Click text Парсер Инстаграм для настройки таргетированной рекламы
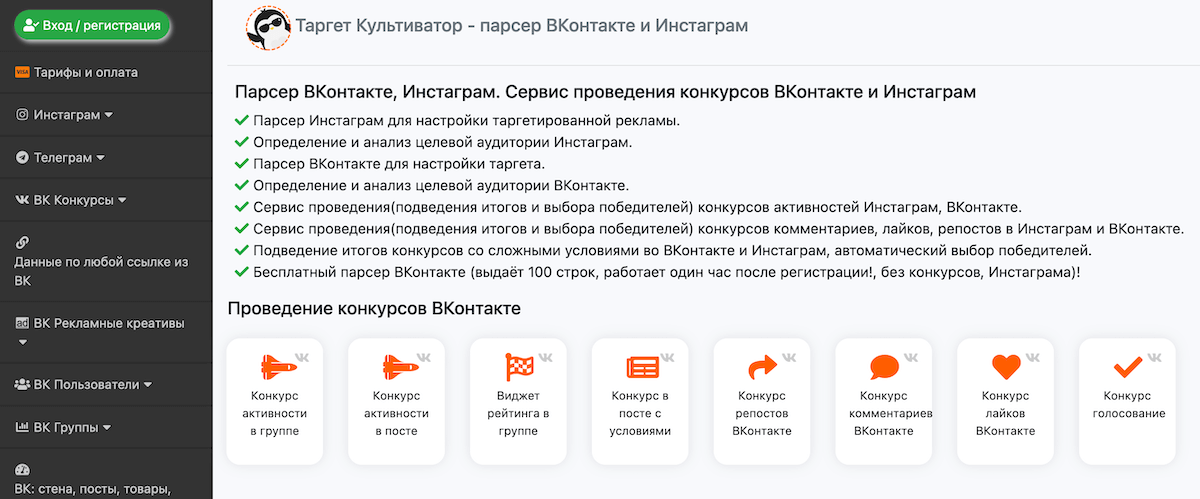 click(467, 121)
